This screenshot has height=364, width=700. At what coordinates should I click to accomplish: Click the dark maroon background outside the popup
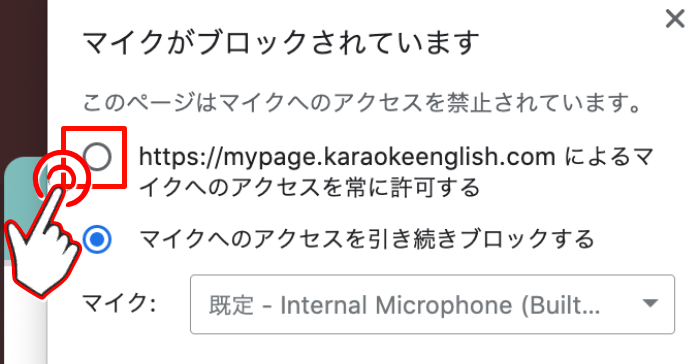point(23,76)
